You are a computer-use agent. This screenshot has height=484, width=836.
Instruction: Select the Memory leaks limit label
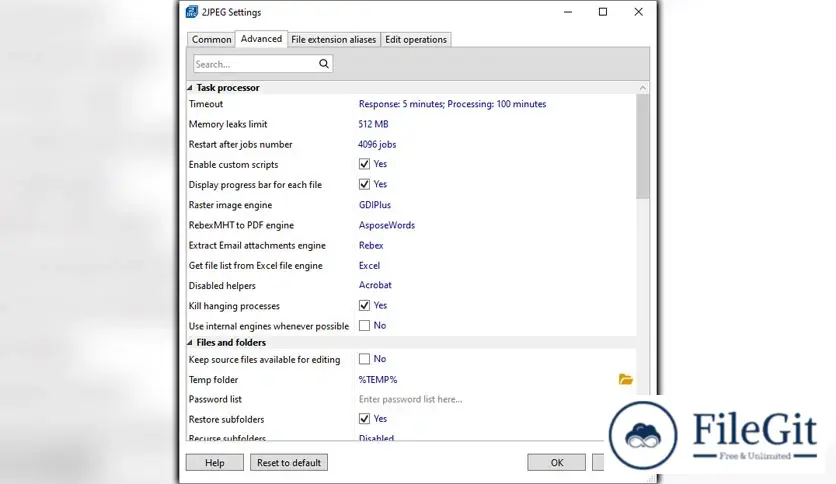[228, 124]
